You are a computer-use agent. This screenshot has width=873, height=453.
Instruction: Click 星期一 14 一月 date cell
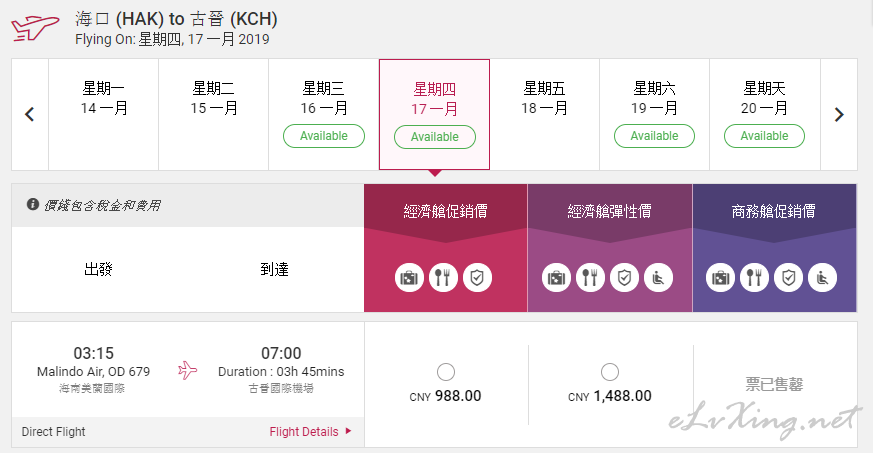(104, 115)
